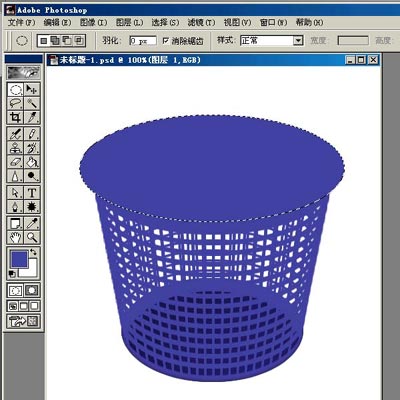Screen dimensions: 400x400
Task: Select the Zoom tool
Action: (32, 237)
